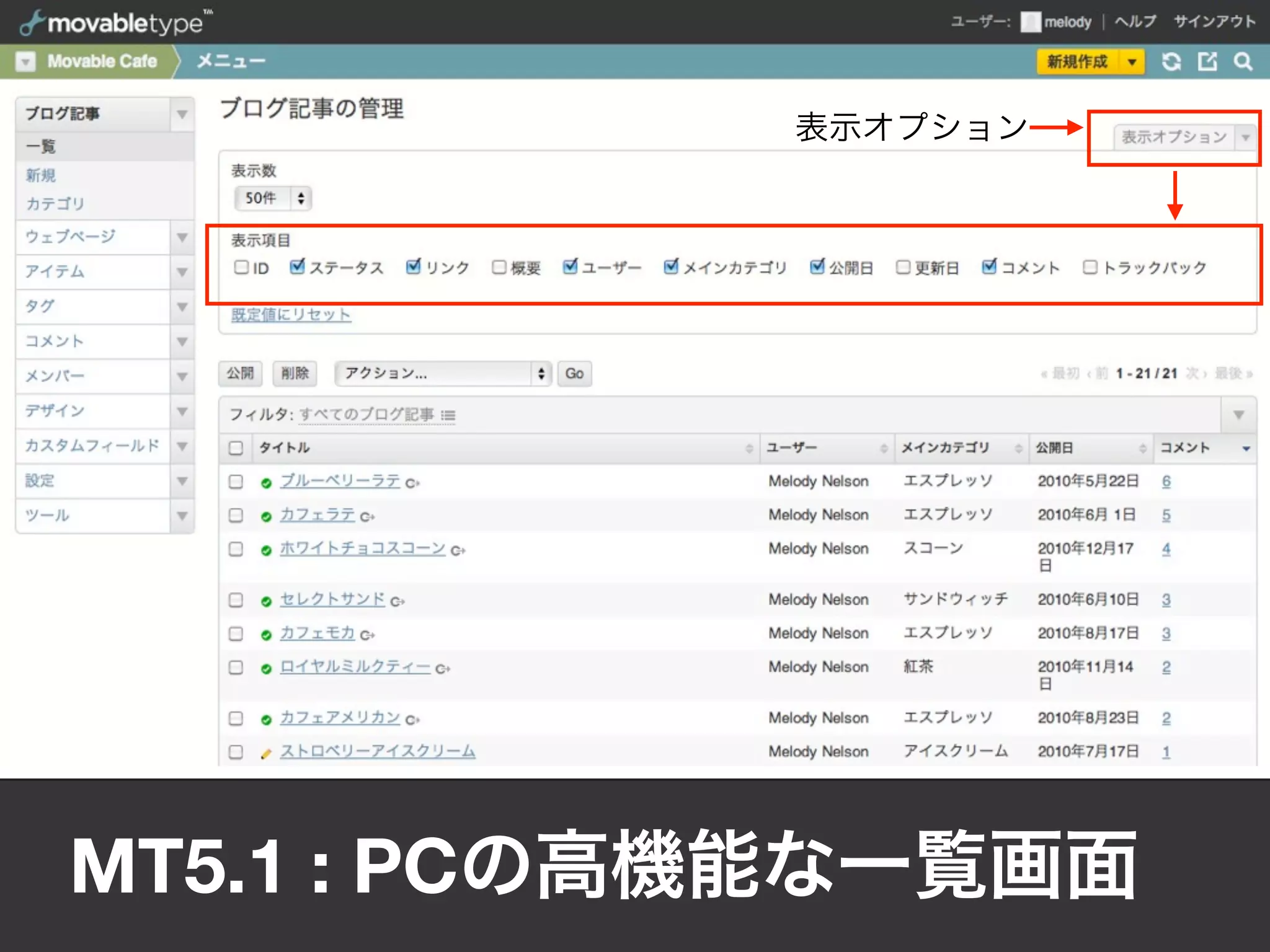
Task: Click the search magnifier icon
Action: pos(1243,61)
